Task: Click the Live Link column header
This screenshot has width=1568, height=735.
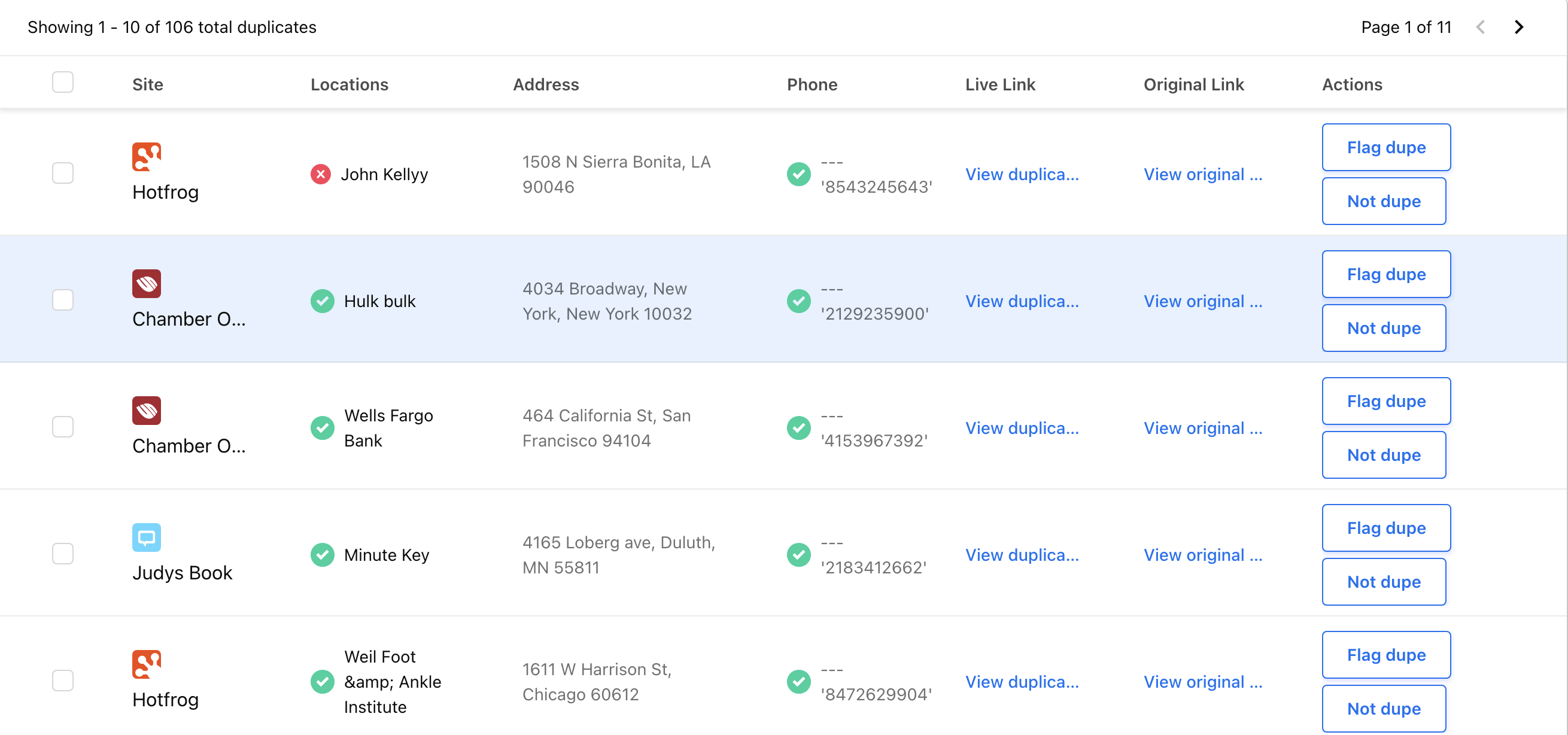Action: click(x=1000, y=84)
